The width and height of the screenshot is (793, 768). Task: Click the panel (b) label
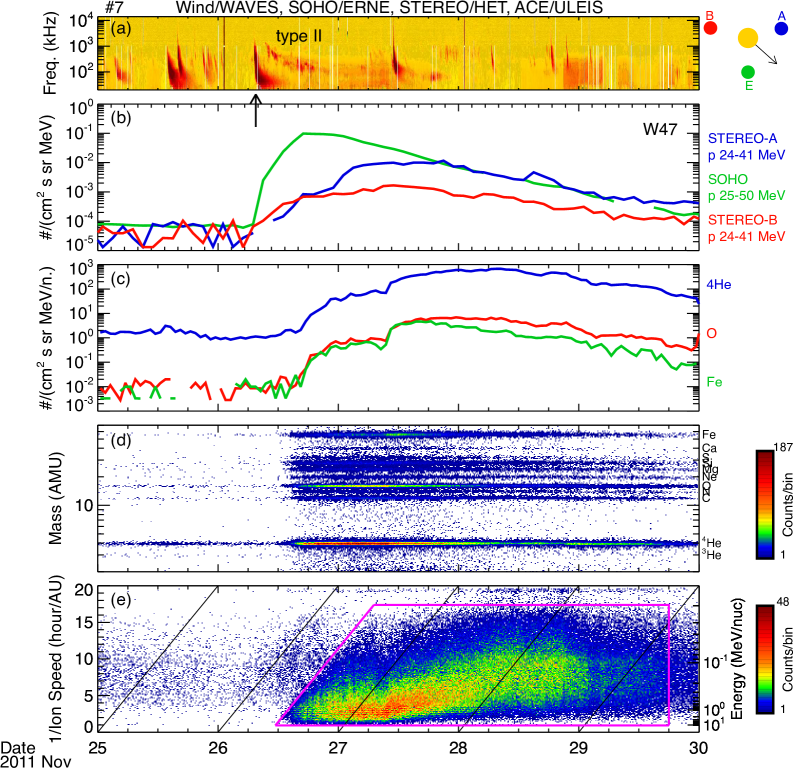click(121, 118)
